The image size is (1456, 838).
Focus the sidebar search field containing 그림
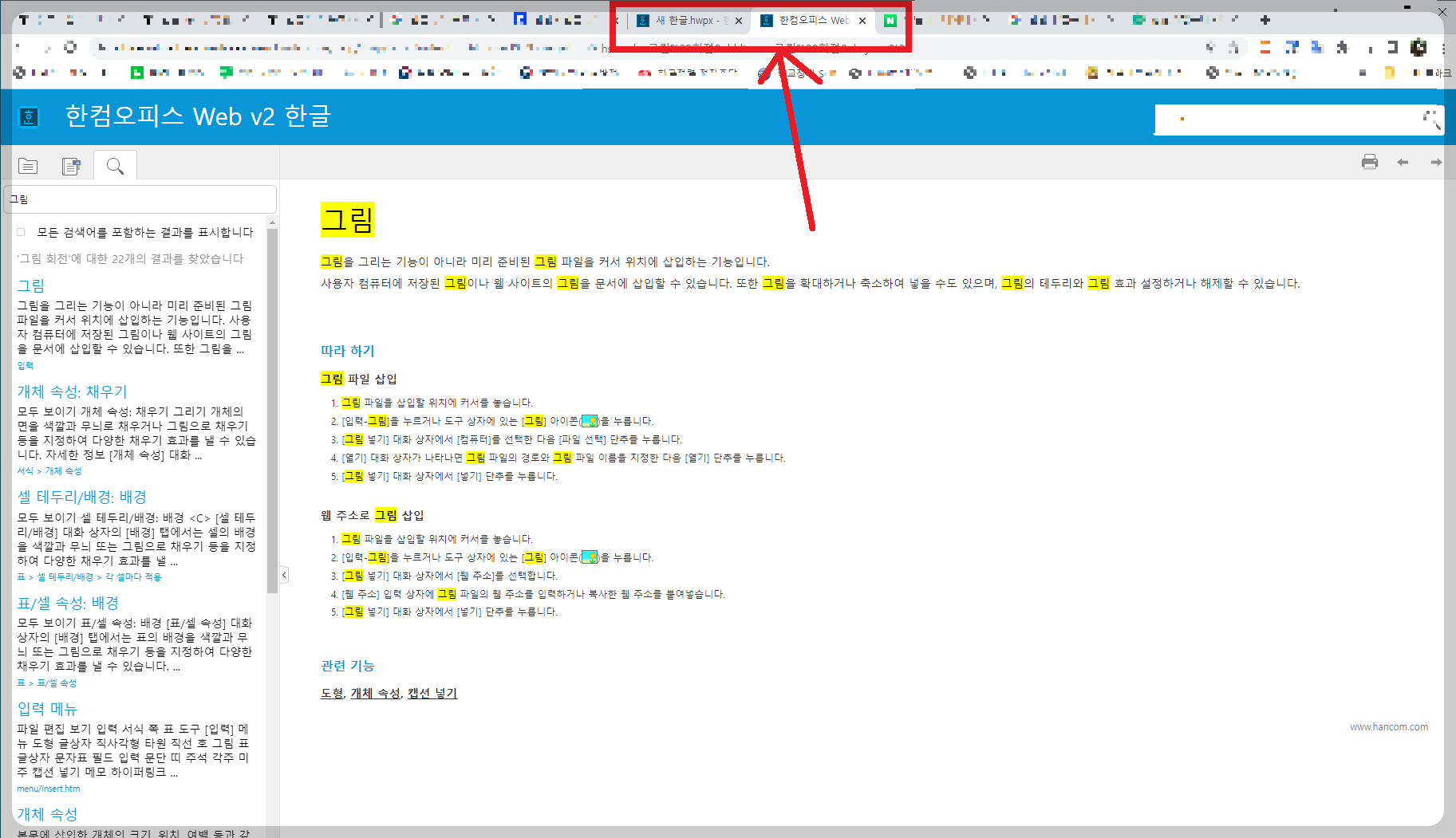point(140,199)
